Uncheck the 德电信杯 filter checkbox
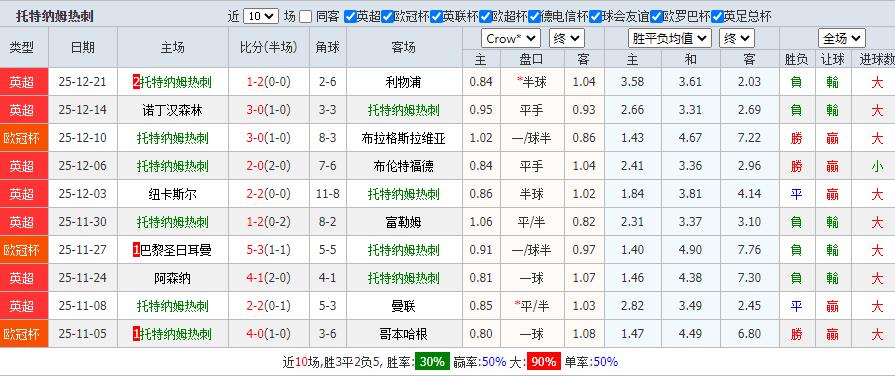 535,17
